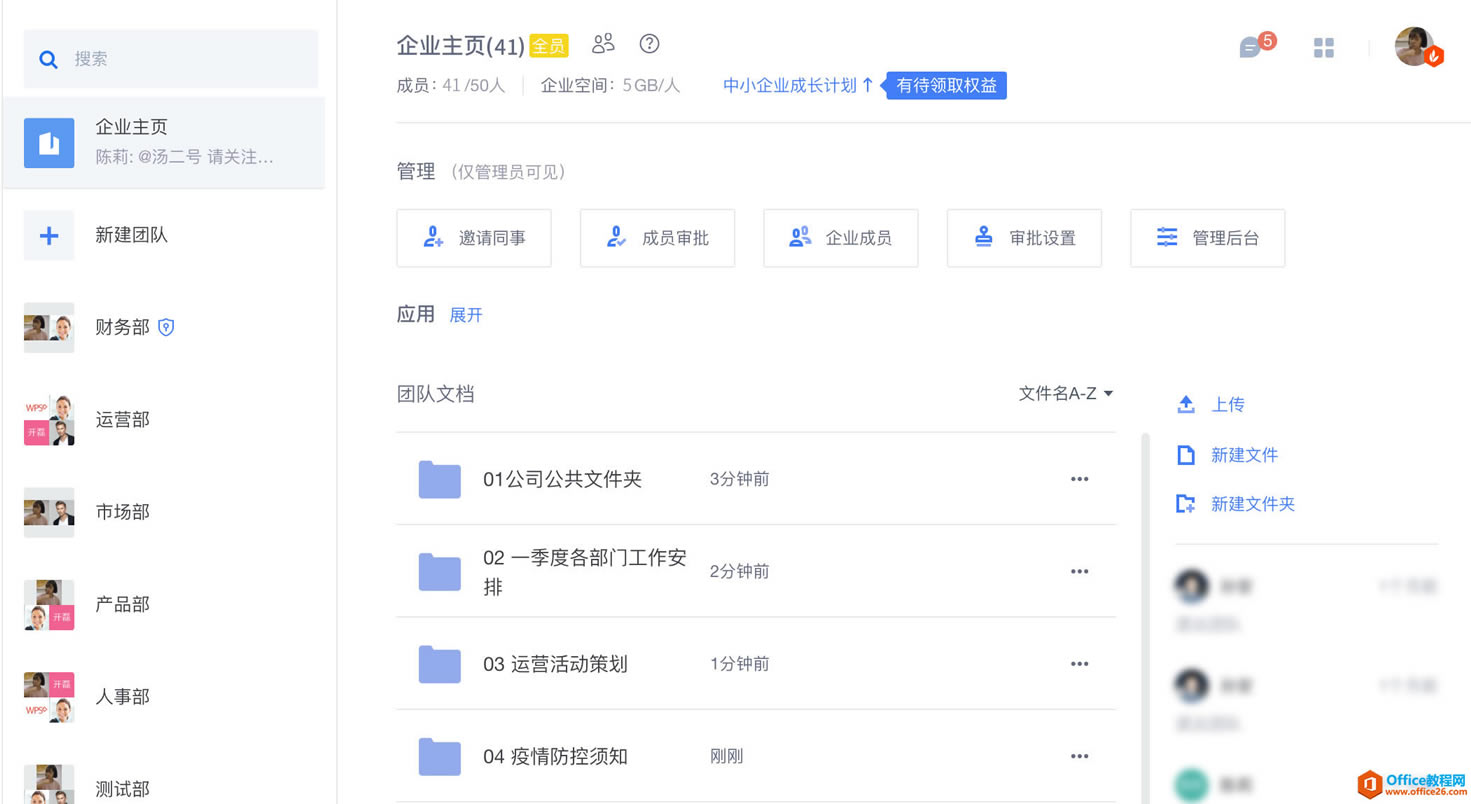
Task: Open the apps grid icon
Action: point(1324,48)
